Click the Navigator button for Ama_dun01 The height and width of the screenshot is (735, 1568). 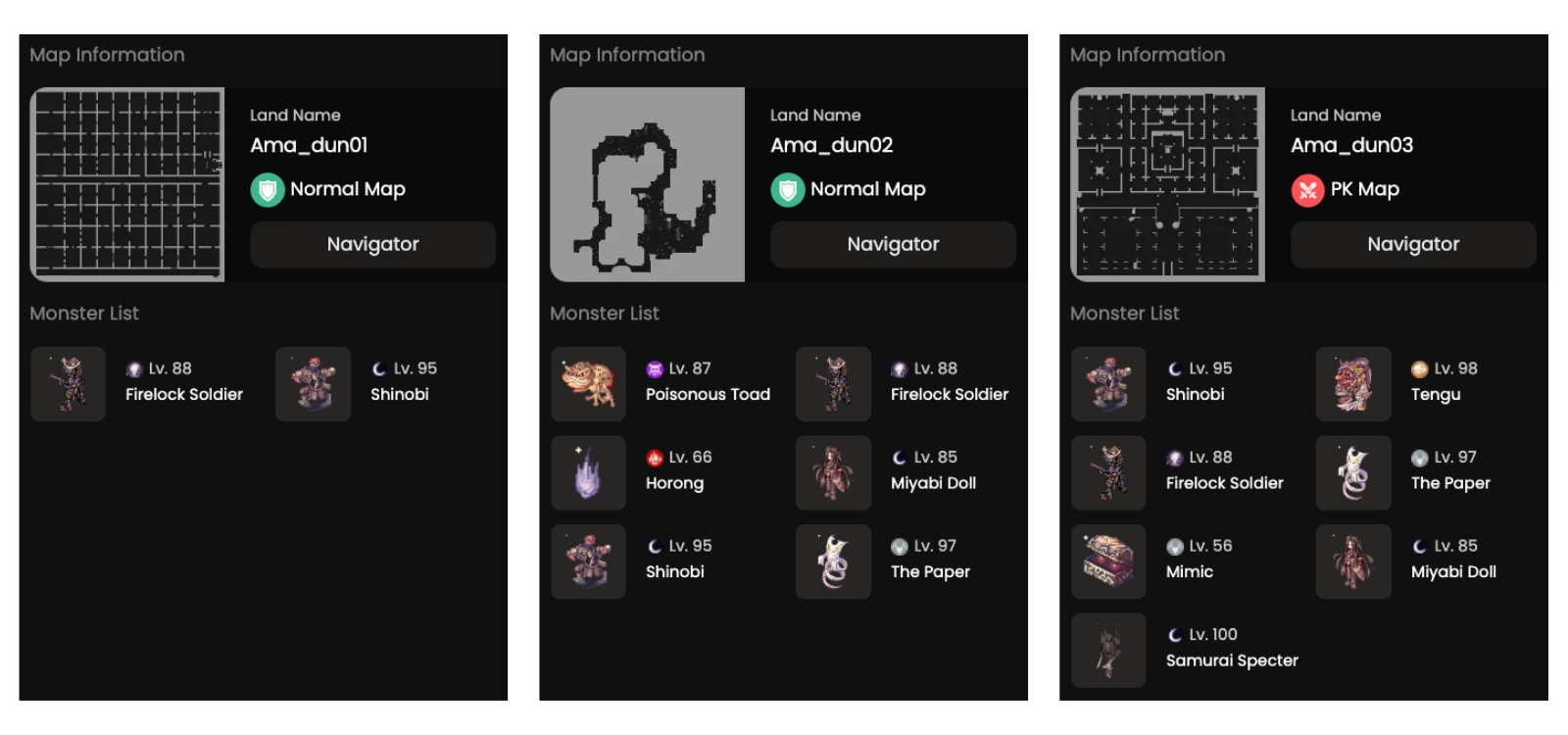pos(372,244)
